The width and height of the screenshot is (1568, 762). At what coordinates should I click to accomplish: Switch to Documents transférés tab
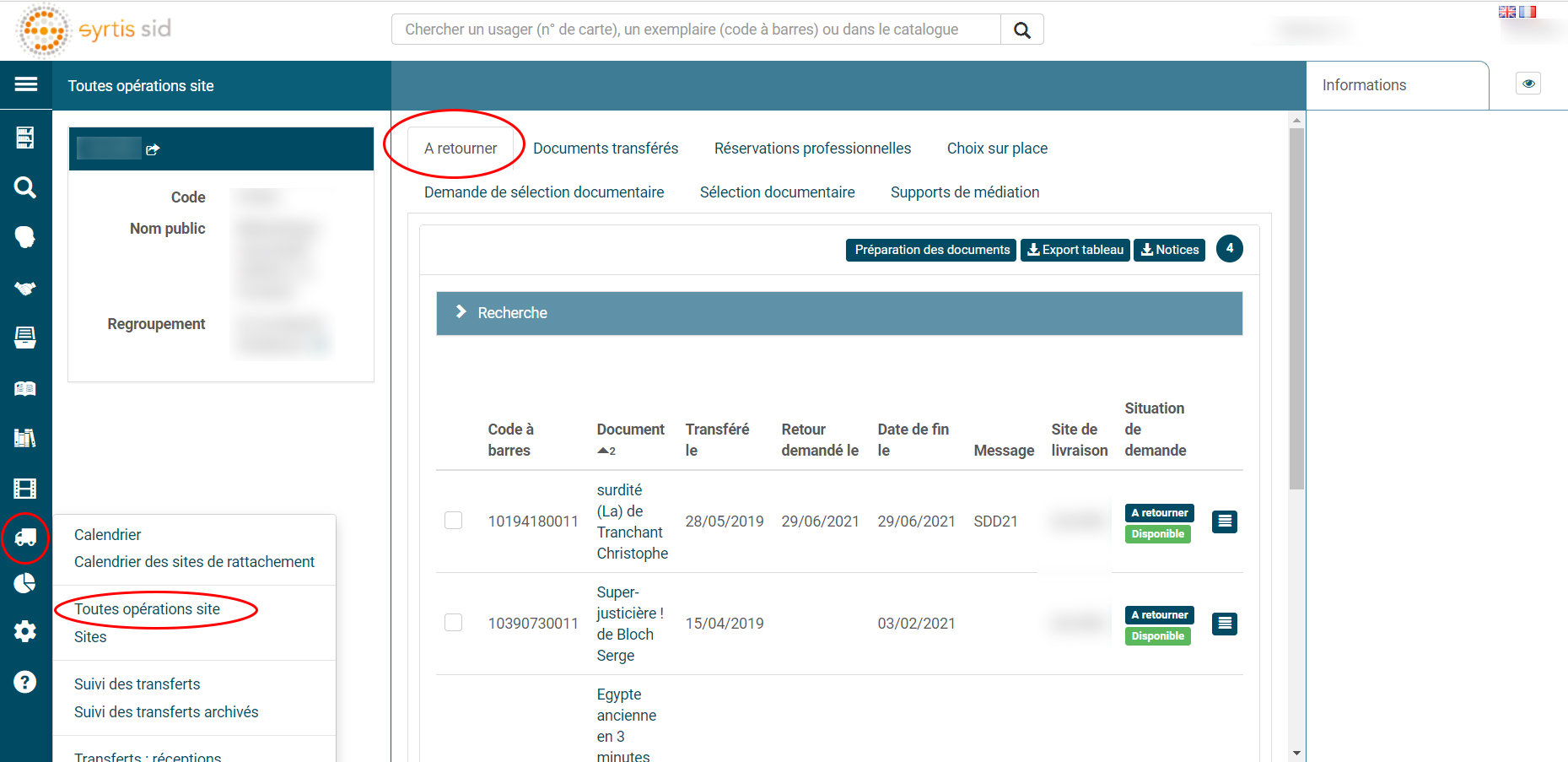click(x=606, y=149)
